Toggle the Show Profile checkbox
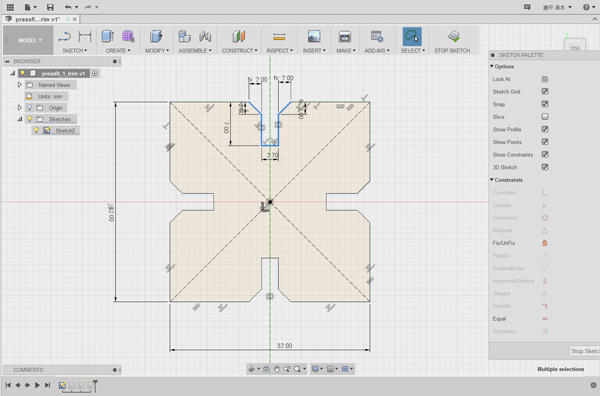 coord(545,129)
